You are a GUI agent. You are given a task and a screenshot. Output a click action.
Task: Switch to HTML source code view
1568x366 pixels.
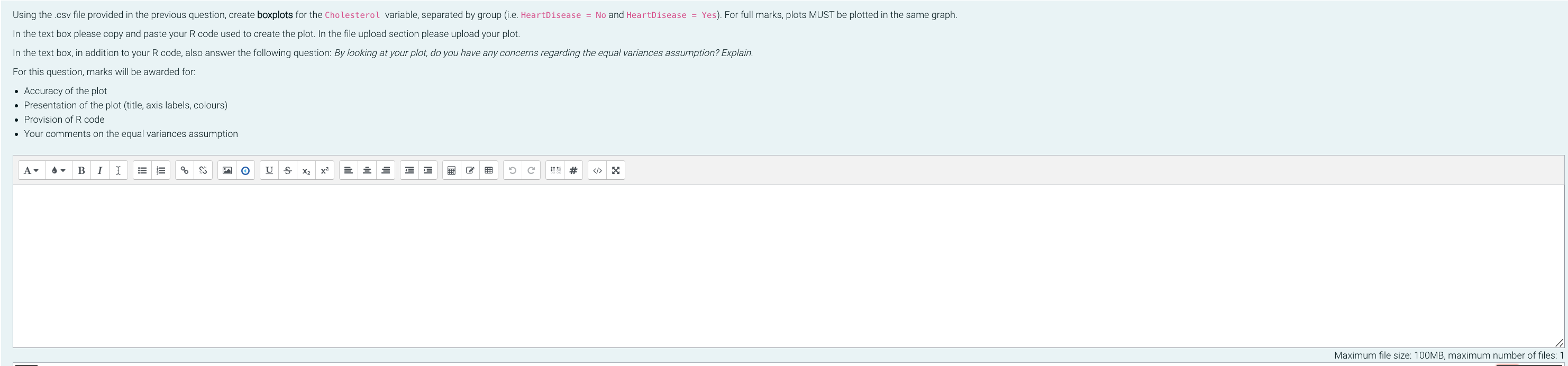point(598,170)
